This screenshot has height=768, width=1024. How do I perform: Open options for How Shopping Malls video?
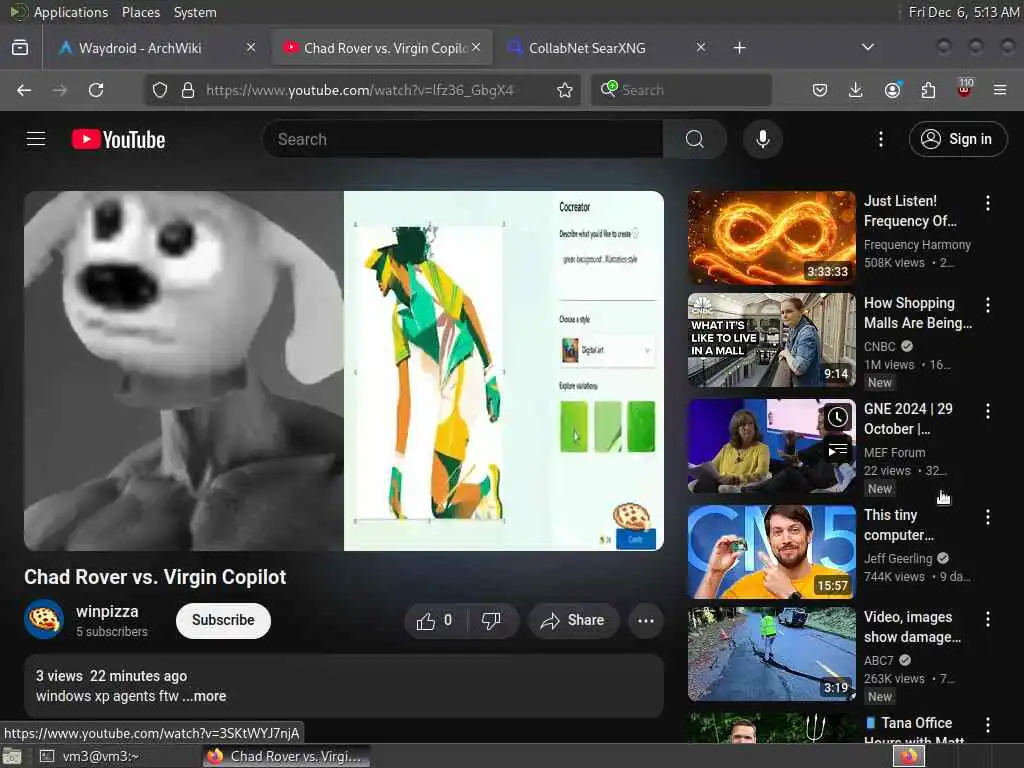point(987,305)
